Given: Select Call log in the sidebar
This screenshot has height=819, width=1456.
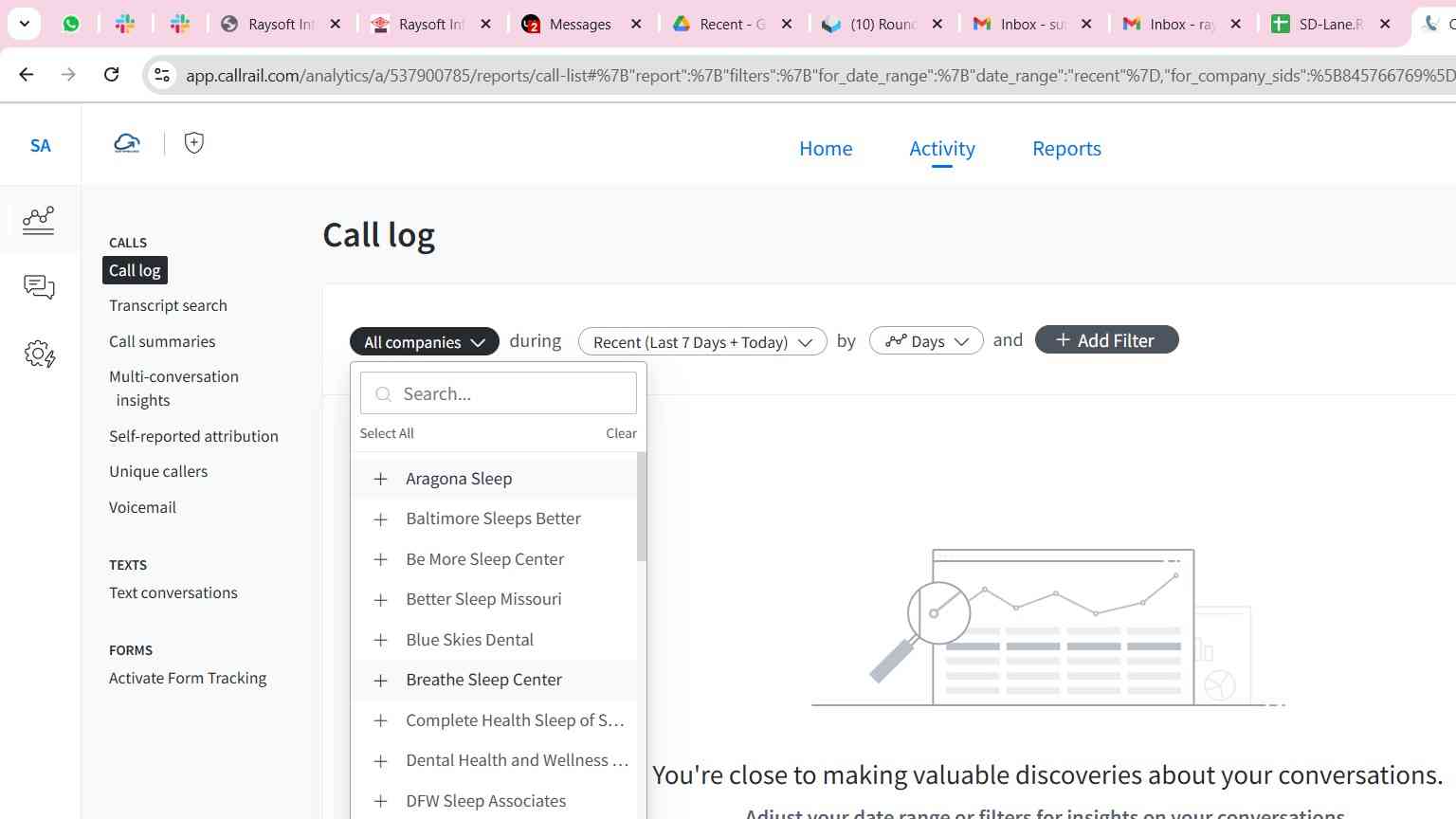Looking at the screenshot, I should point(135,270).
